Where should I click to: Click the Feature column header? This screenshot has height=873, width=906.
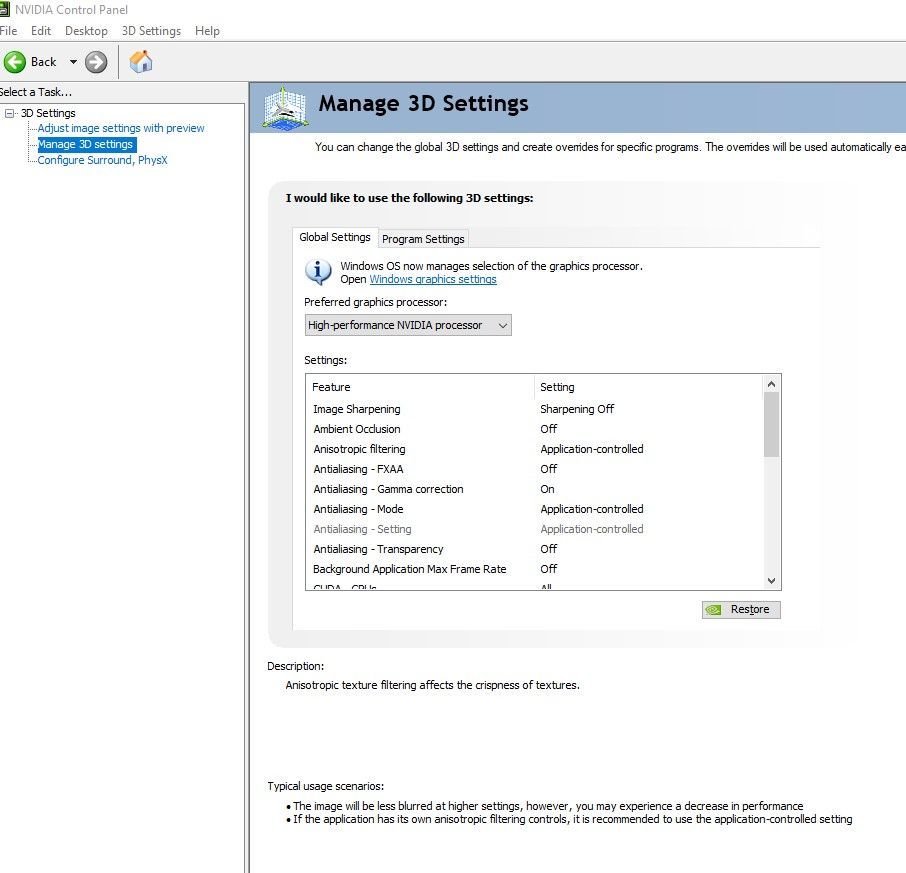[420, 387]
